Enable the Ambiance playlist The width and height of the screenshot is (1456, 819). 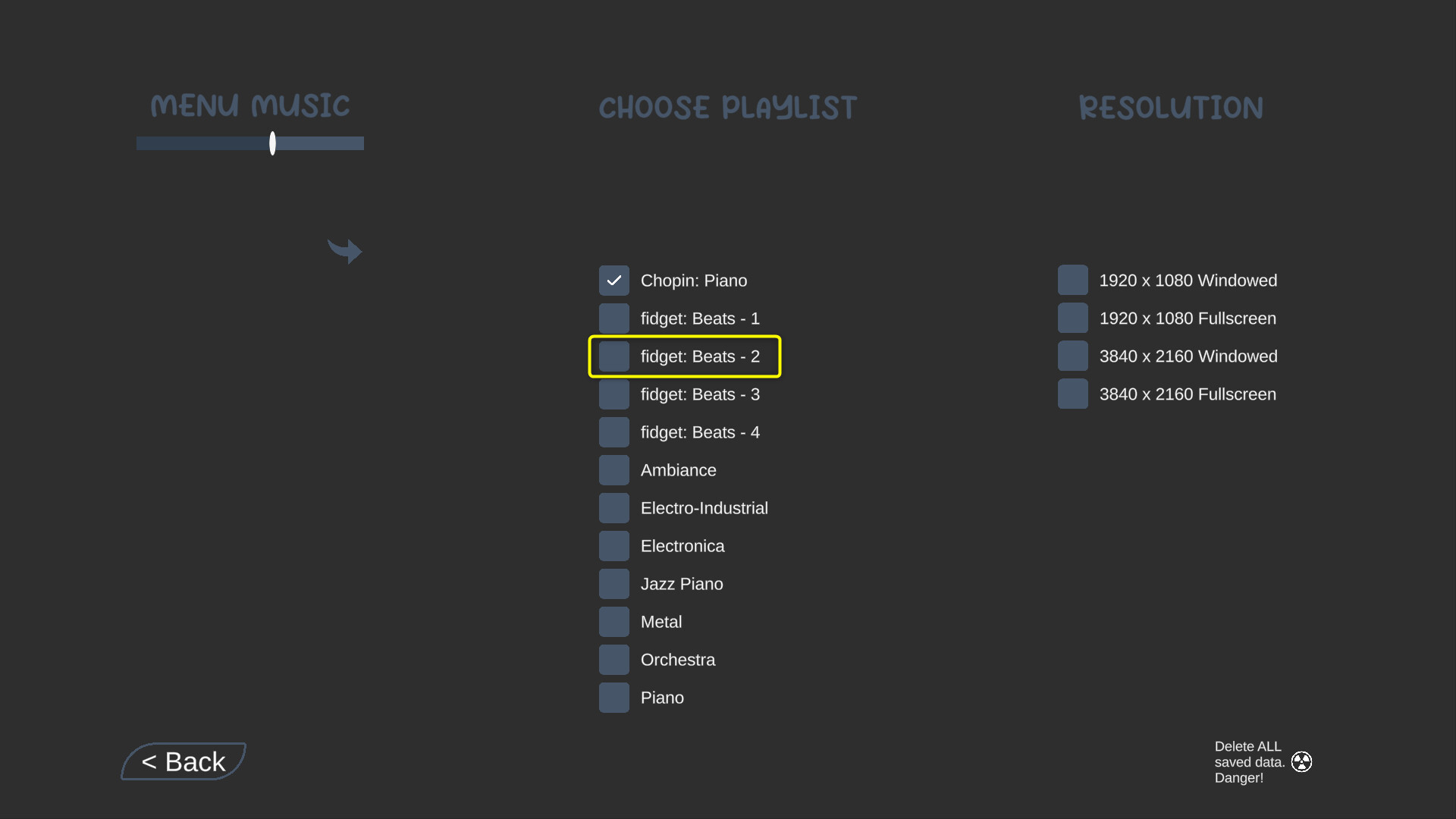(x=613, y=469)
